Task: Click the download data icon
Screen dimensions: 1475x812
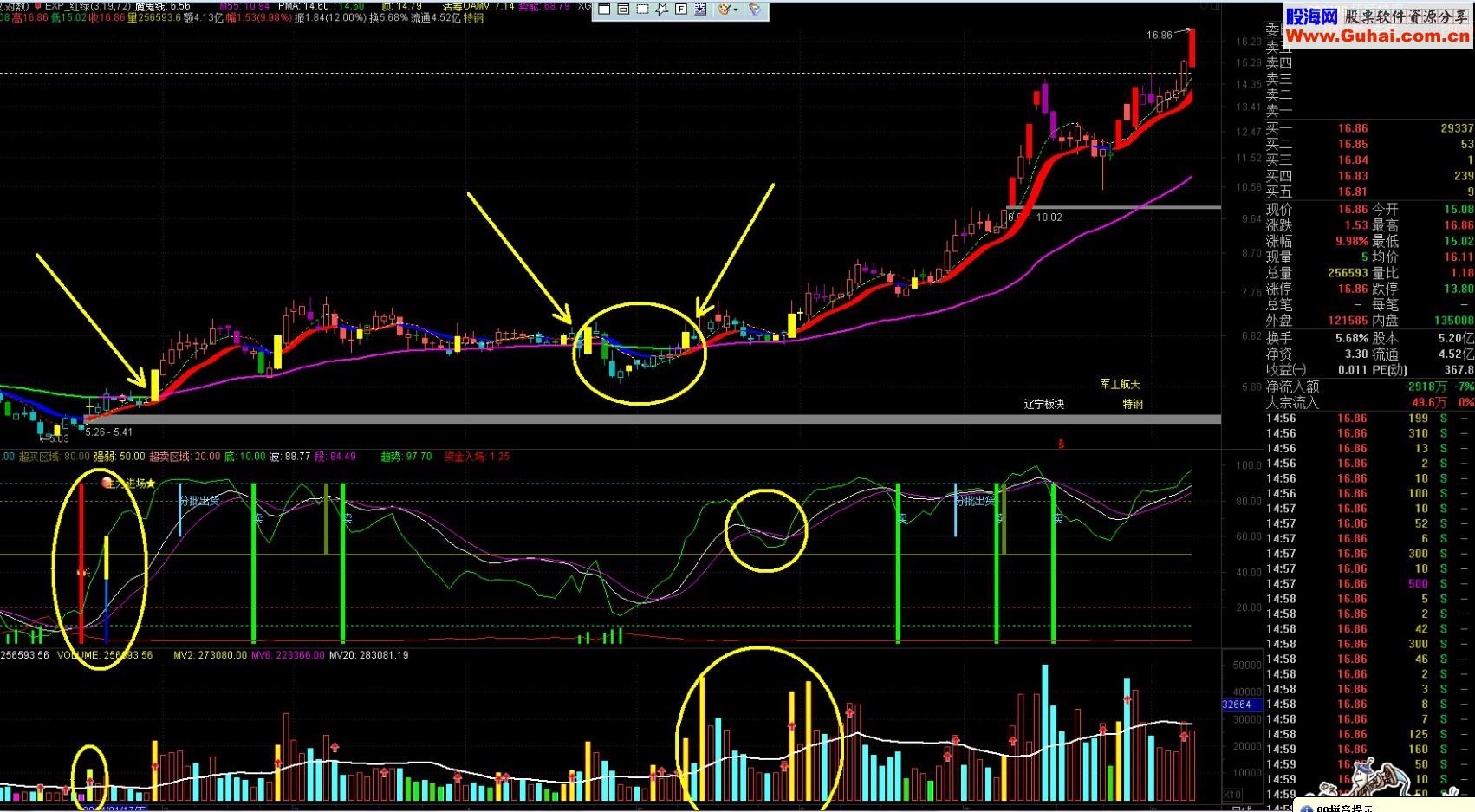Action: click(700, 10)
